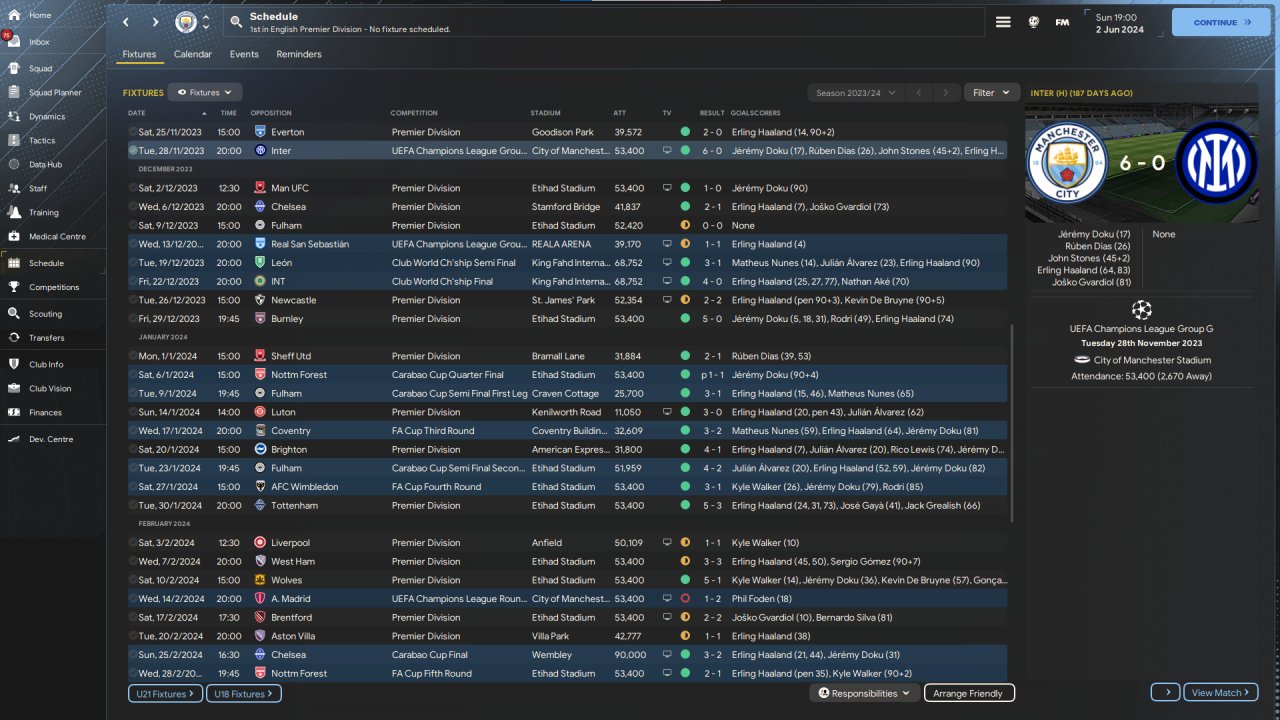Open the U21 Fixtures list
This screenshot has width=1280, height=720.
pyautogui.click(x=165, y=693)
